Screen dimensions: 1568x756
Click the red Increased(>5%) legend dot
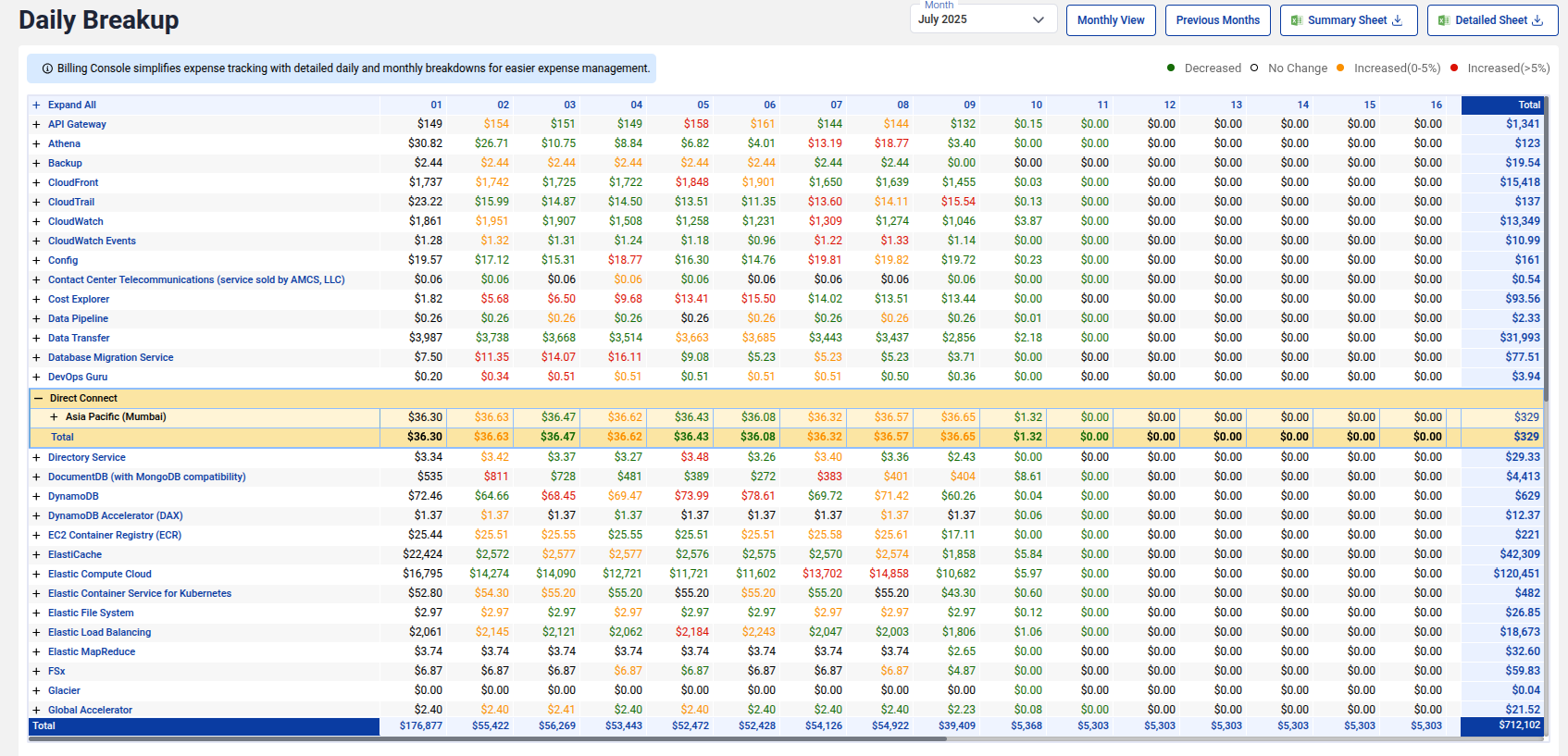[x=1454, y=68]
